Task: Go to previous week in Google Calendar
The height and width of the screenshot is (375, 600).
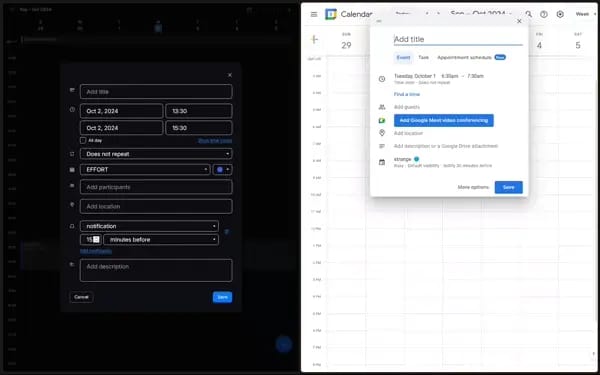Action: point(427,14)
